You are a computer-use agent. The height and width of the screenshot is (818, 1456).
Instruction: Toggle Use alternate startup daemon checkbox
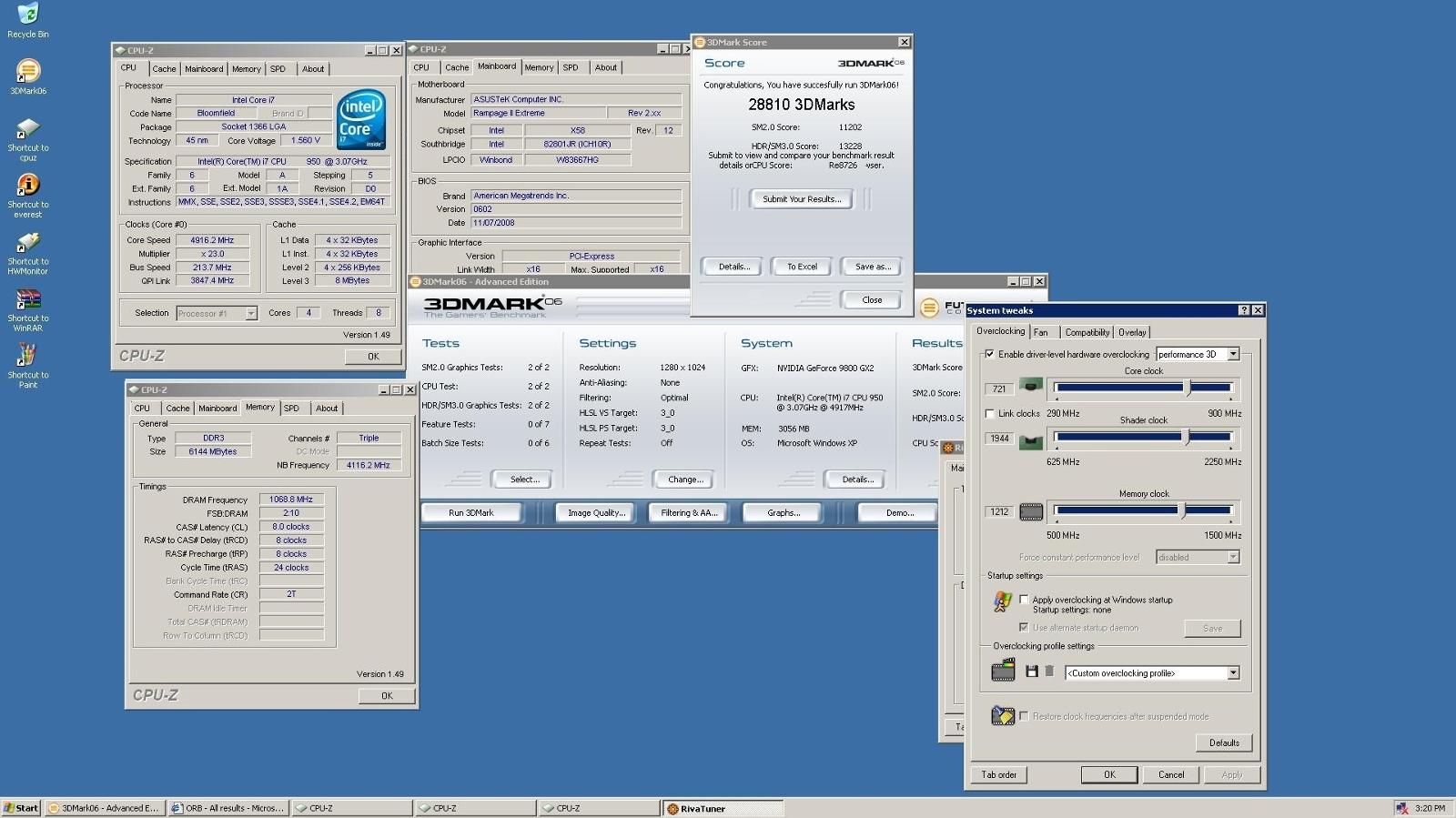[1024, 627]
